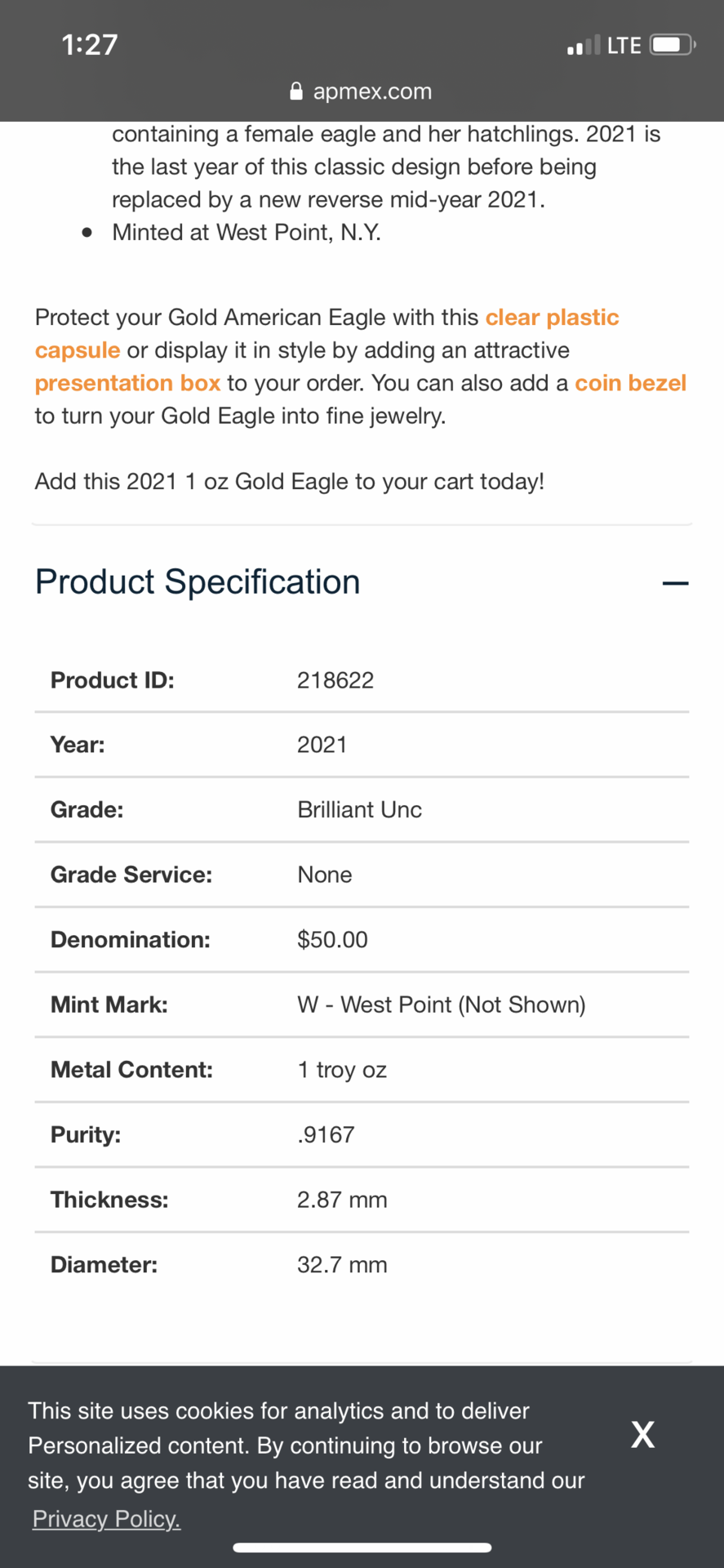Viewport: 724px width, 1568px height.
Task: Collapse Product Specification using the minus icon
Action: tap(675, 583)
